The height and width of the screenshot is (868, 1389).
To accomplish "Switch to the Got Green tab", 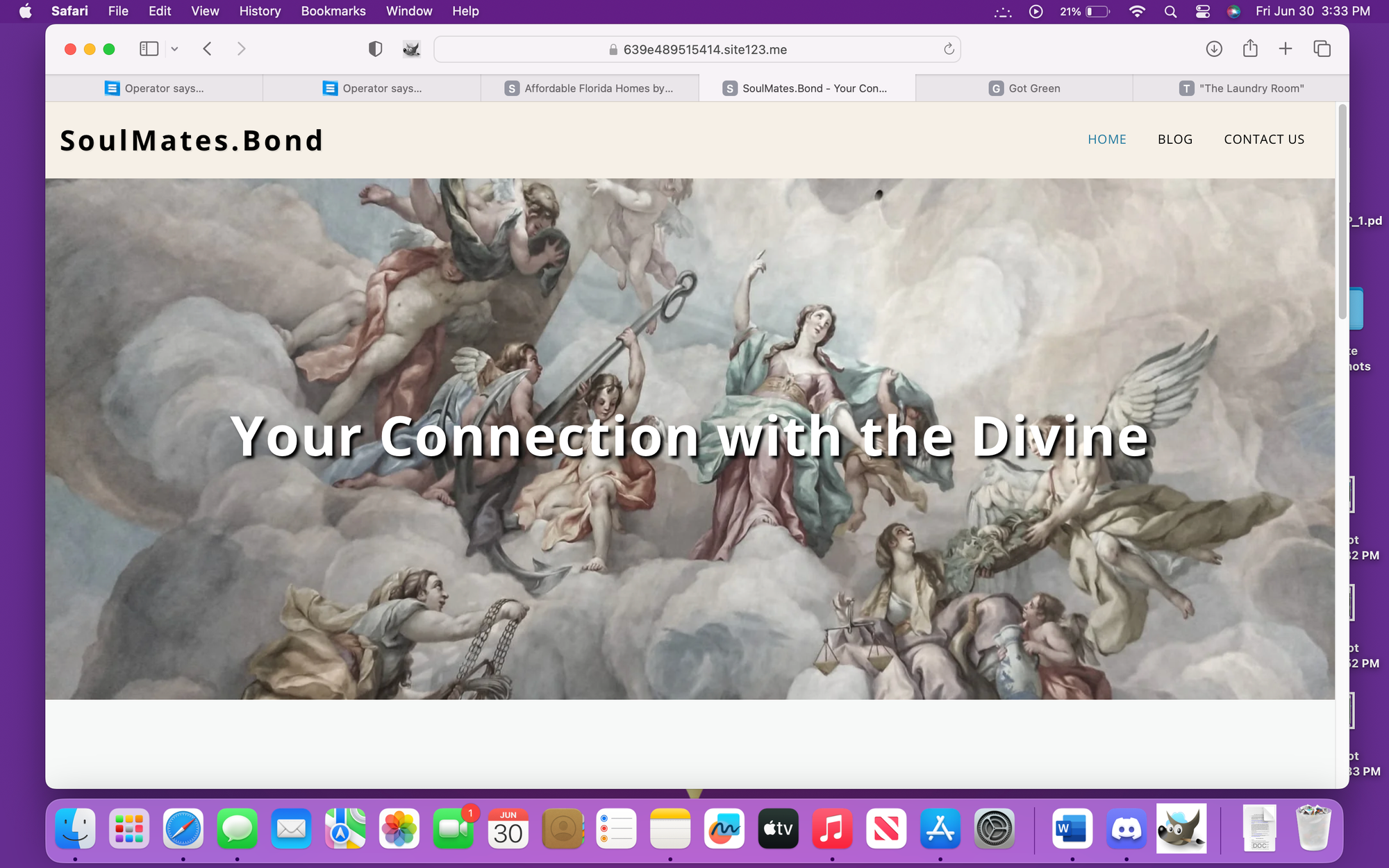I will pyautogui.click(x=1024, y=88).
